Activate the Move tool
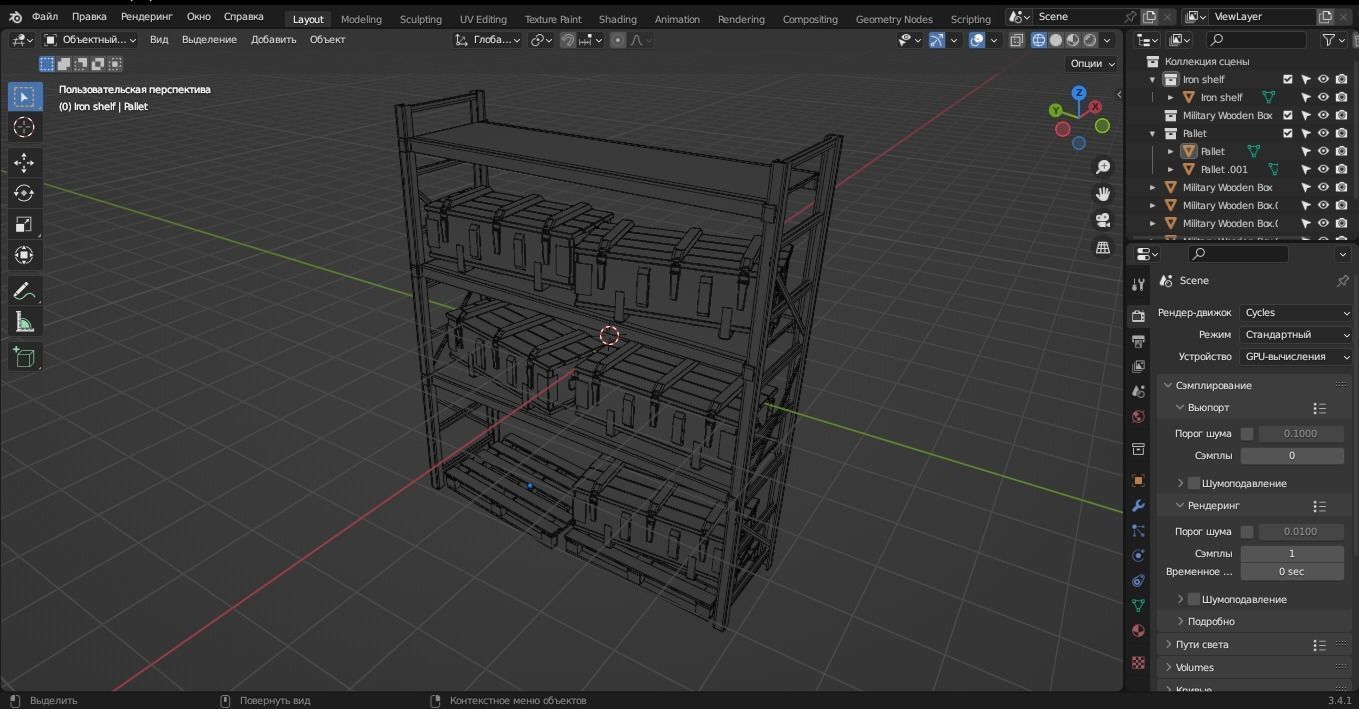The image size is (1359, 709). 24,162
